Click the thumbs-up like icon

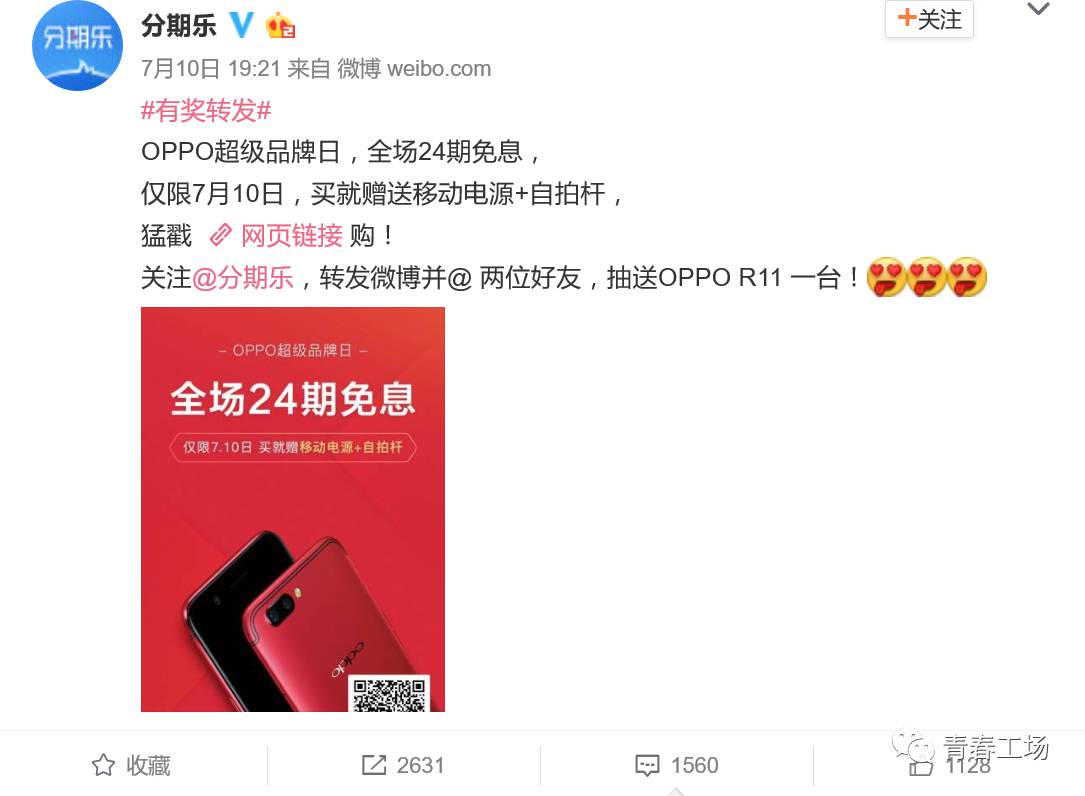click(x=920, y=766)
